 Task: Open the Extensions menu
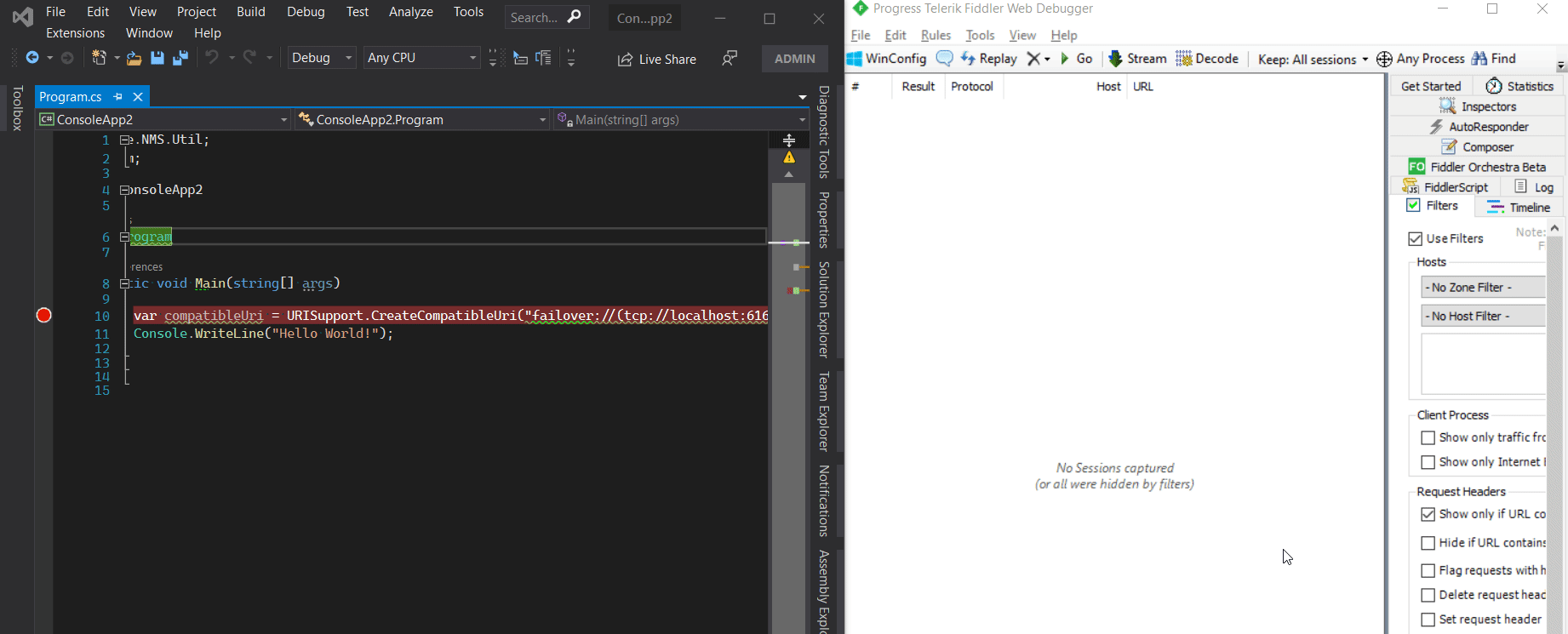tap(76, 33)
